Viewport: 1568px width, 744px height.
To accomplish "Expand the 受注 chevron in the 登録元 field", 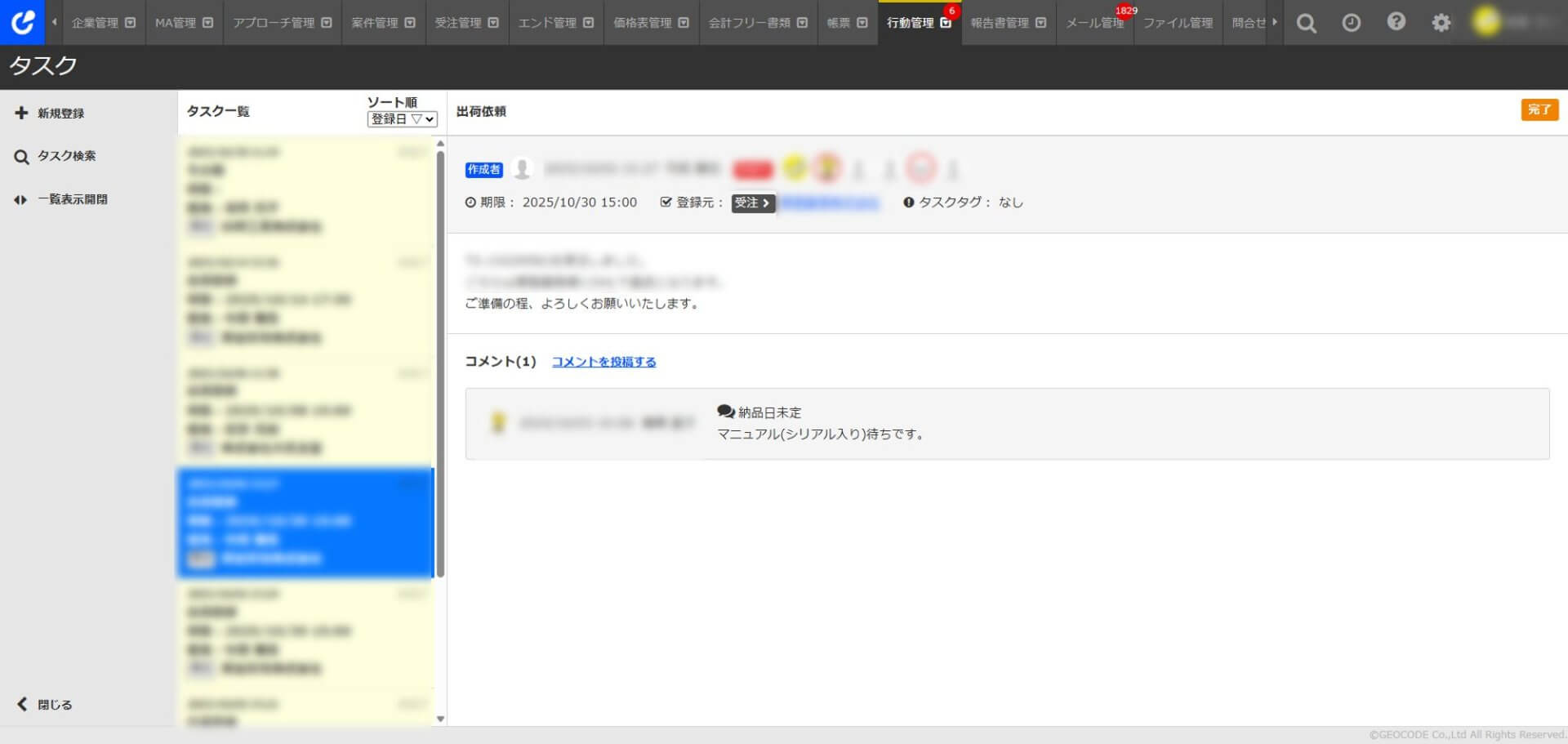I will 766,203.
